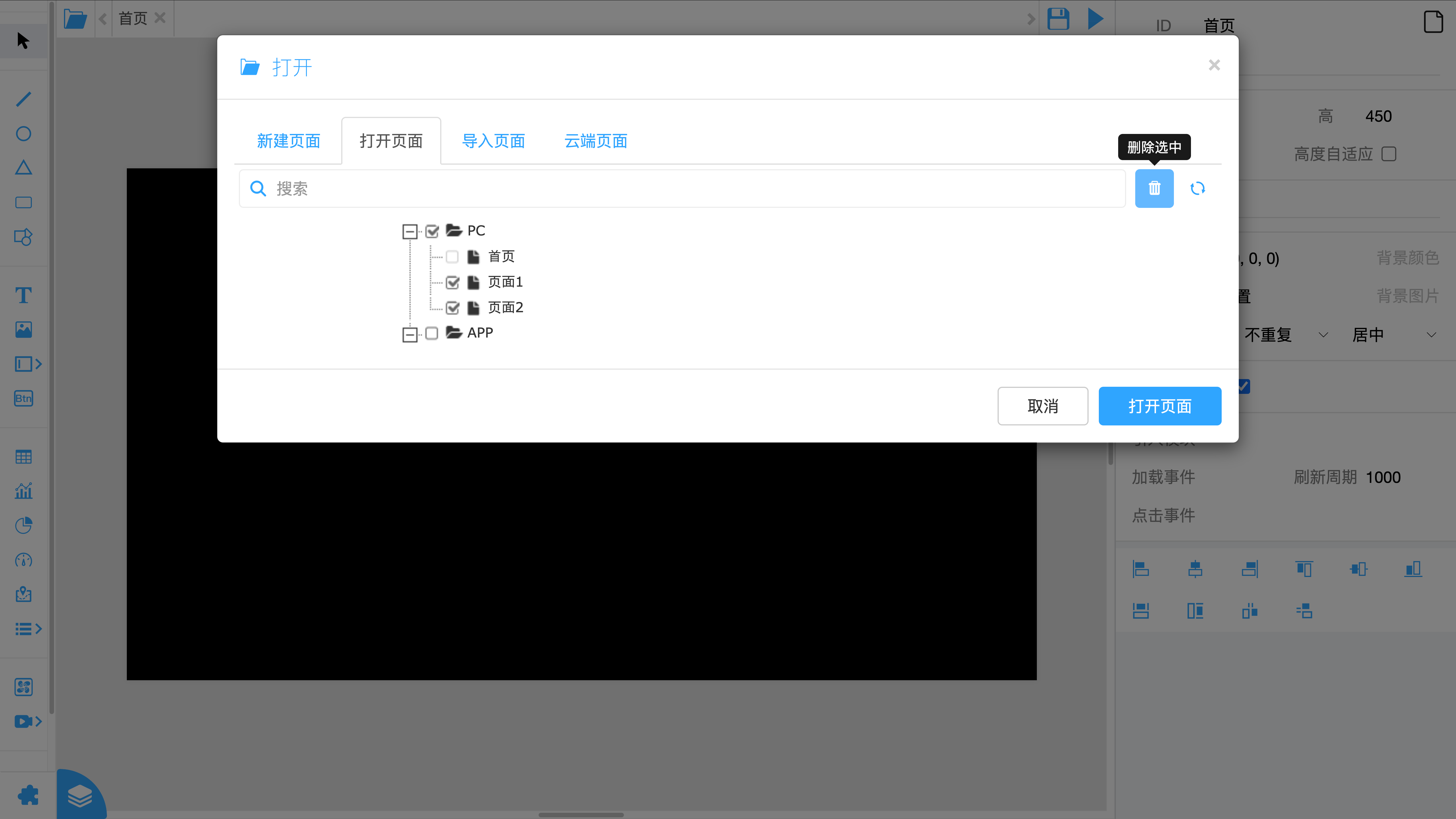The image size is (1456, 819).
Task: Click the play preview icon
Action: 1095,19
